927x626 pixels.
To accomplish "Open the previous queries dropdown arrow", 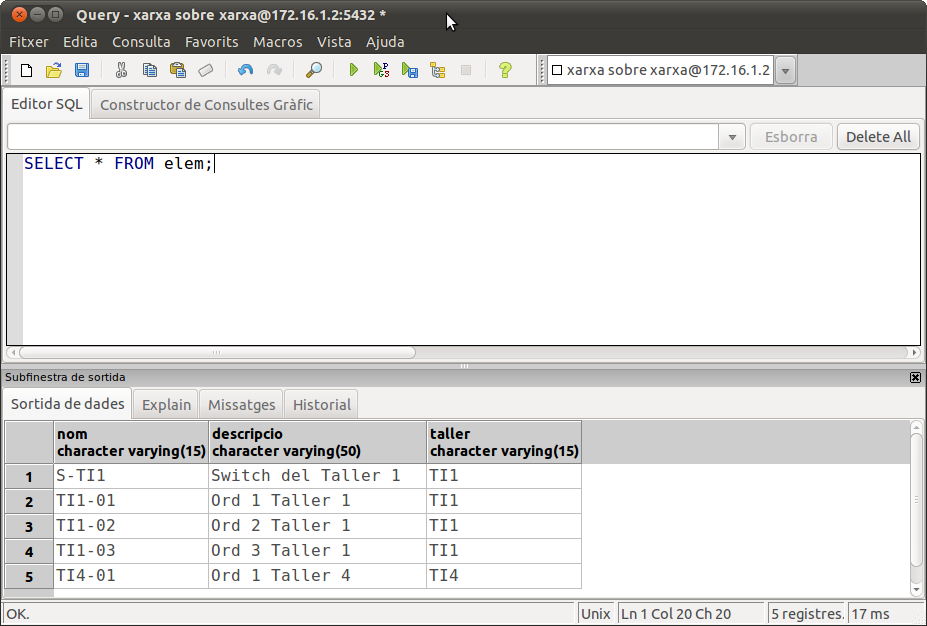I will (732, 137).
